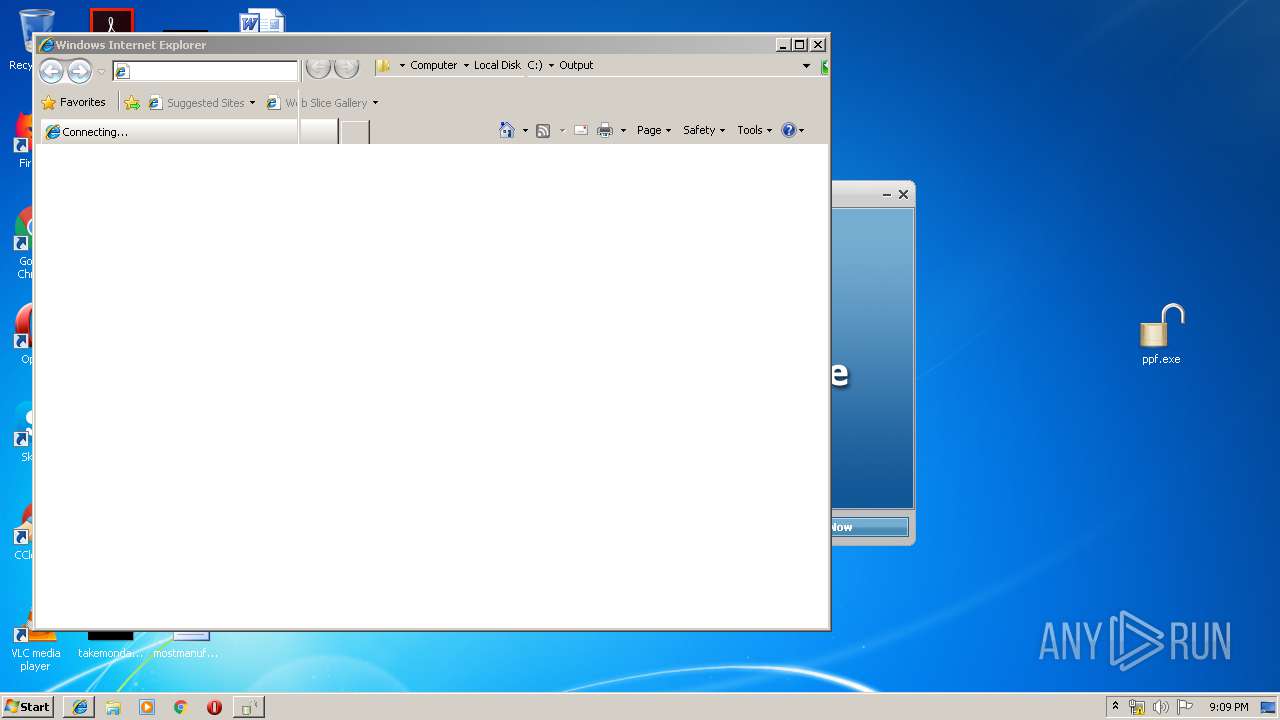Image resolution: width=1280 pixels, height=720 pixels.
Task: Click the Action Center flag icon
Action: (x=1185, y=707)
